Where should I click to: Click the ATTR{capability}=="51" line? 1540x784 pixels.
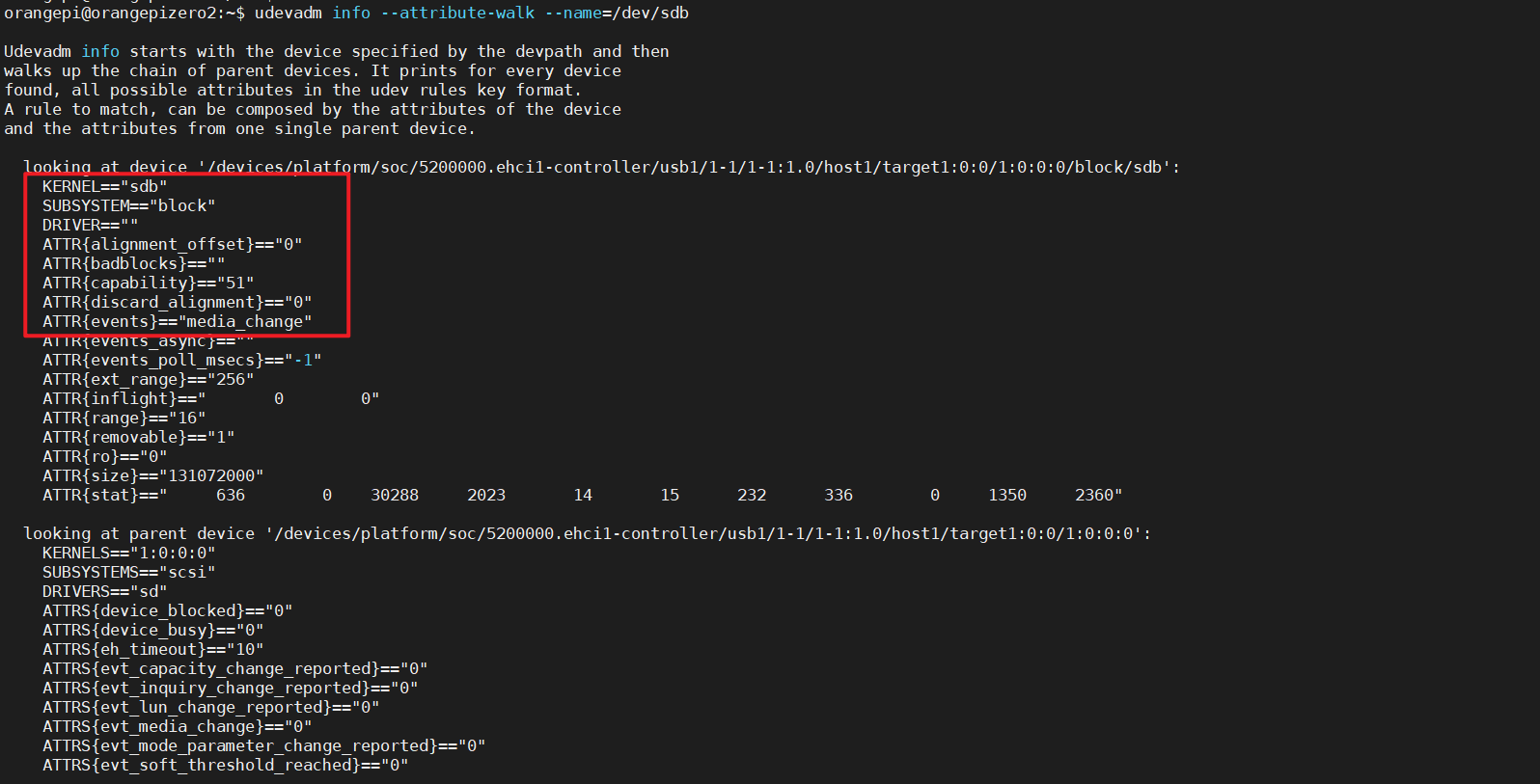tap(148, 283)
